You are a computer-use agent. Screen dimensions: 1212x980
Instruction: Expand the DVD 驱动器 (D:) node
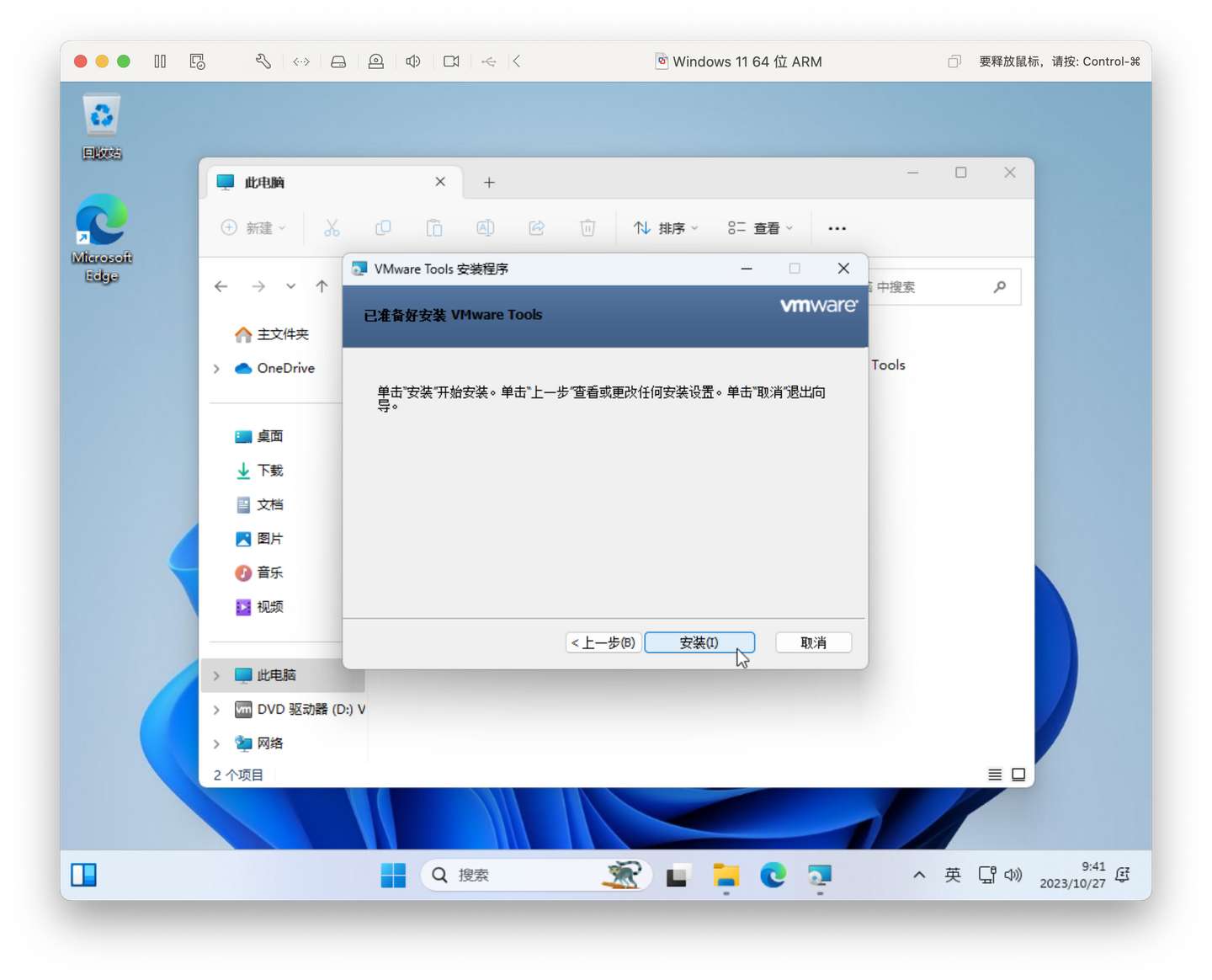pos(216,710)
